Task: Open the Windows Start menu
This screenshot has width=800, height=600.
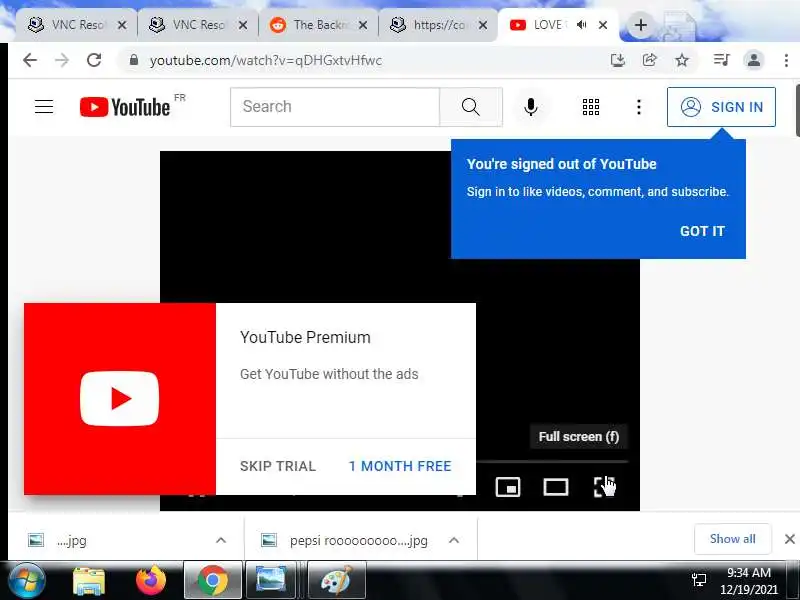Action: (x=27, y=580)
